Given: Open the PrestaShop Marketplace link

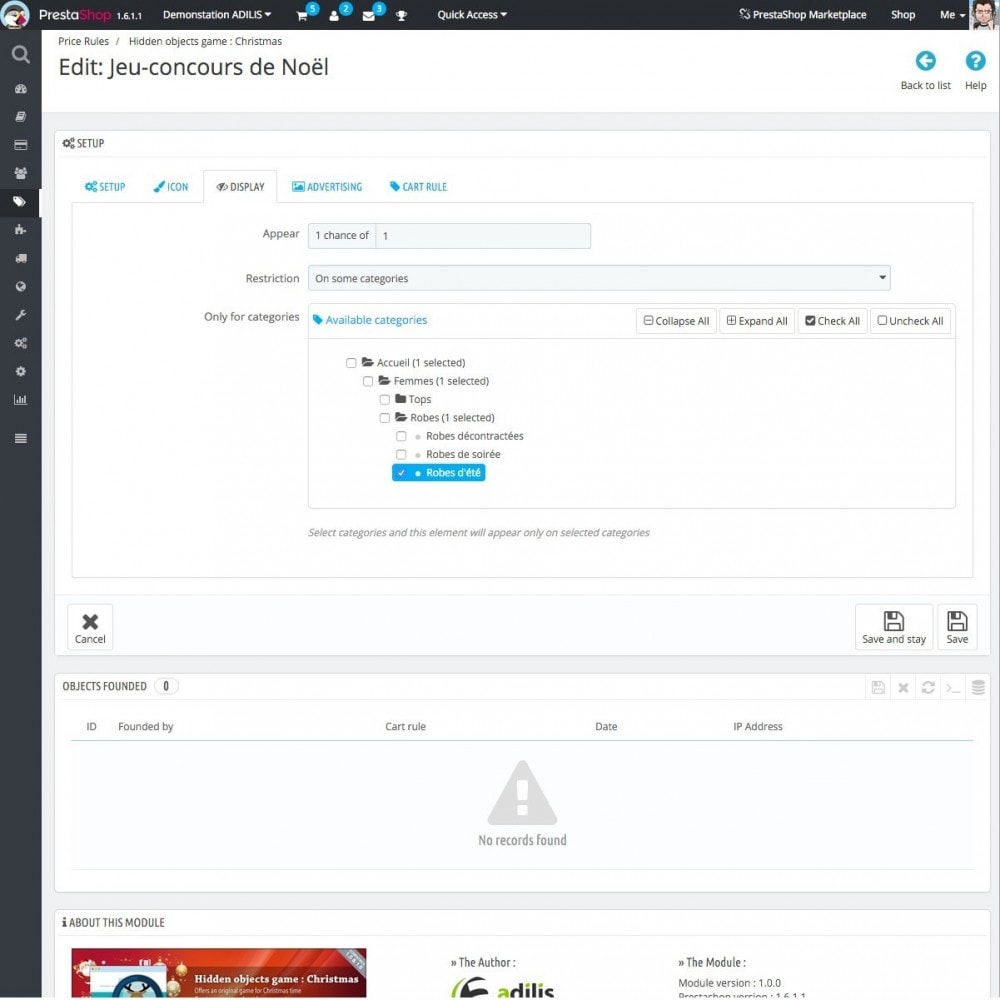Looking at the screenshot, I should tap(802, 15).
